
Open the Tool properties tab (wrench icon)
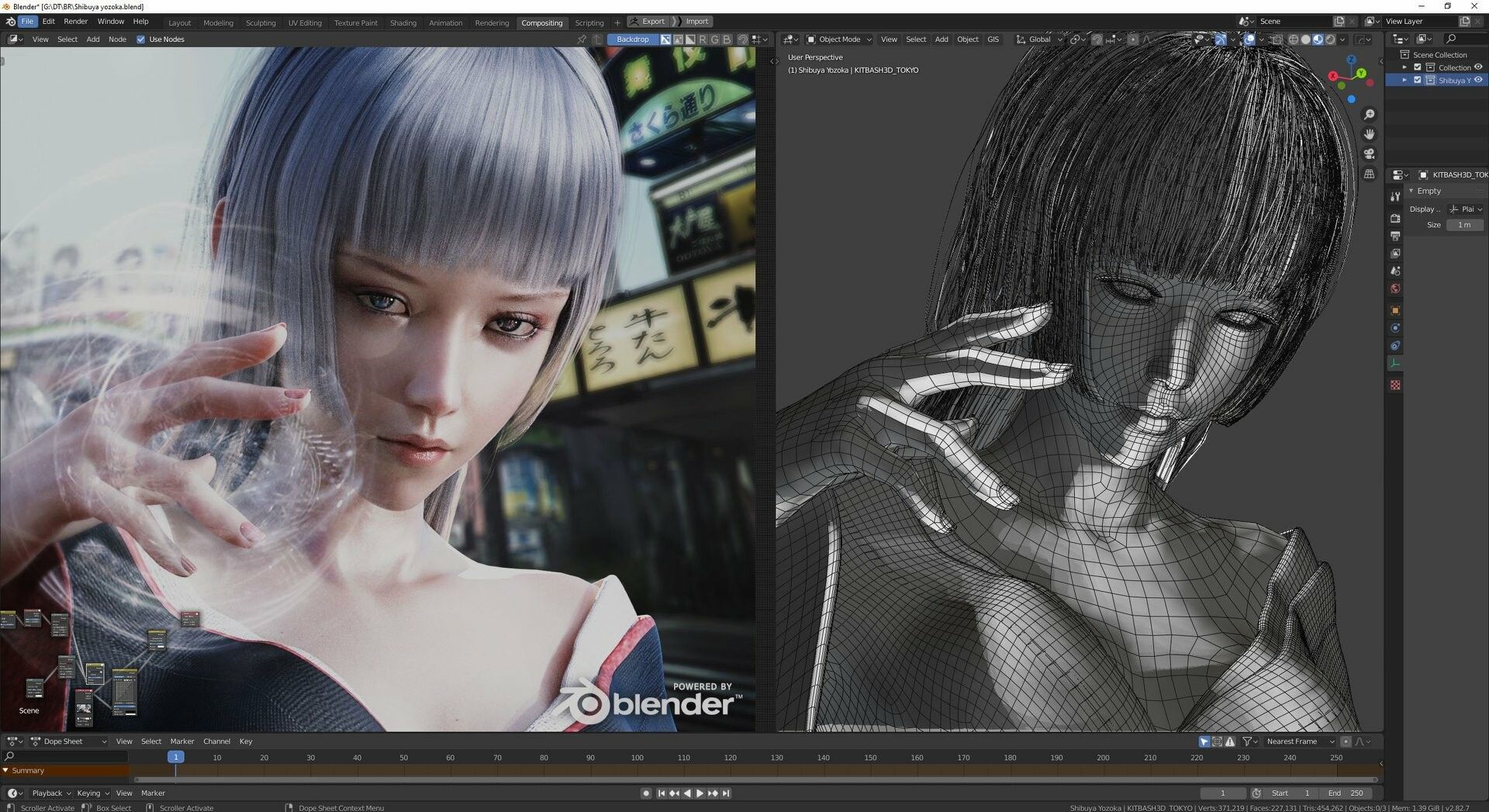pyautogui.click(x=1395, y=197)
